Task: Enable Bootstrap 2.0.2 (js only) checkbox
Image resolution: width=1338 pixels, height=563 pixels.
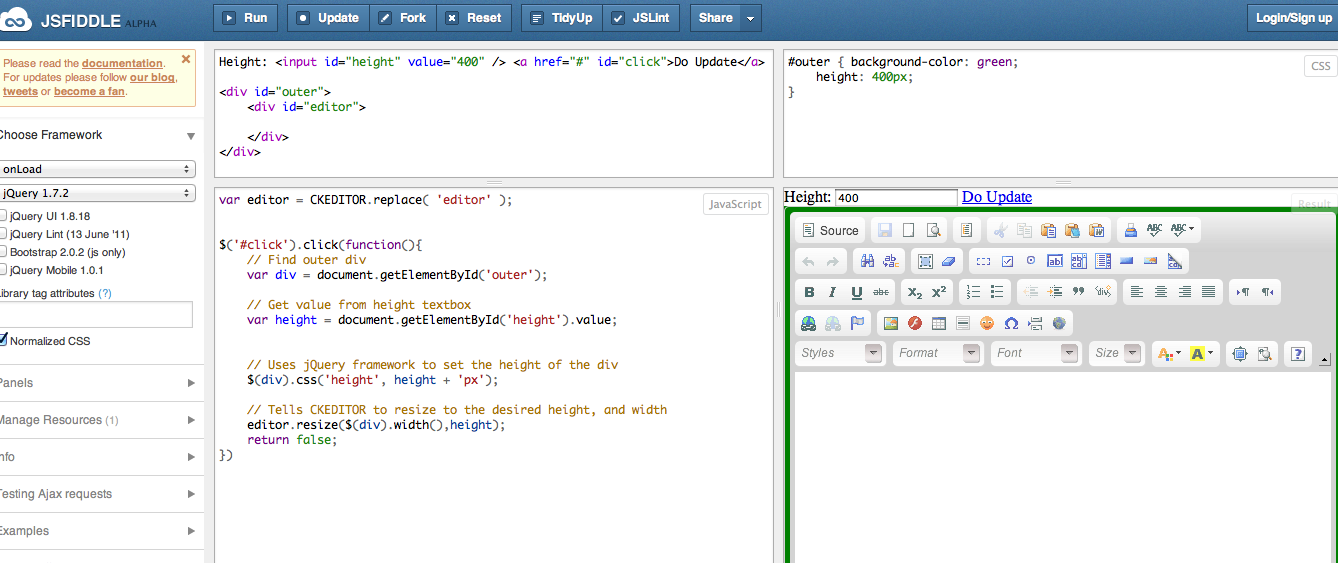Action: [x=3, y=252]
